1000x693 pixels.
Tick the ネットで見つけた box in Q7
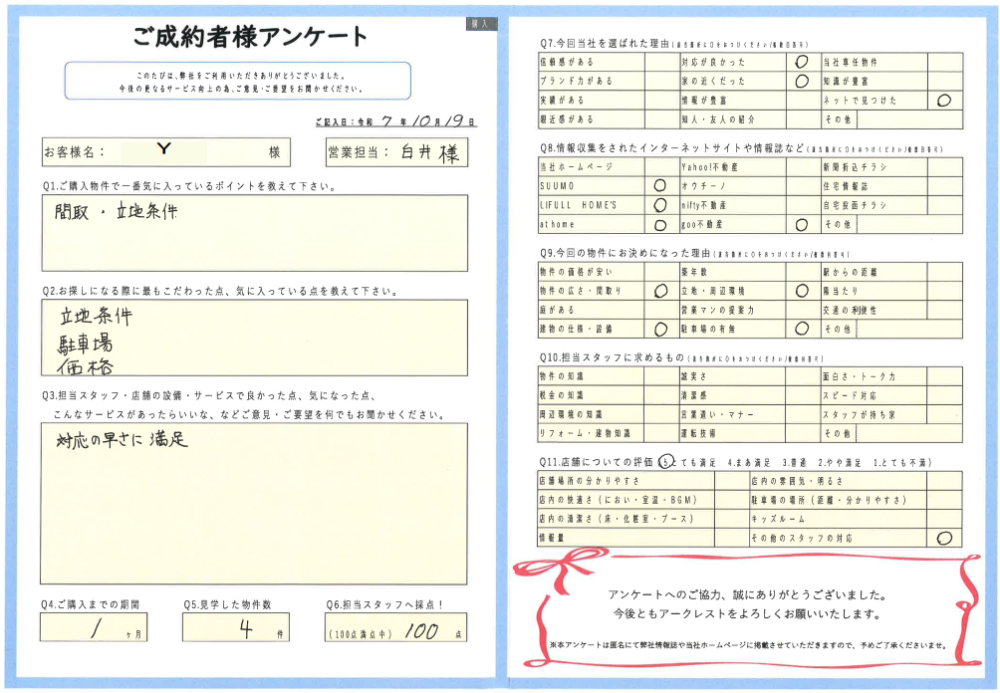[944, 101]
